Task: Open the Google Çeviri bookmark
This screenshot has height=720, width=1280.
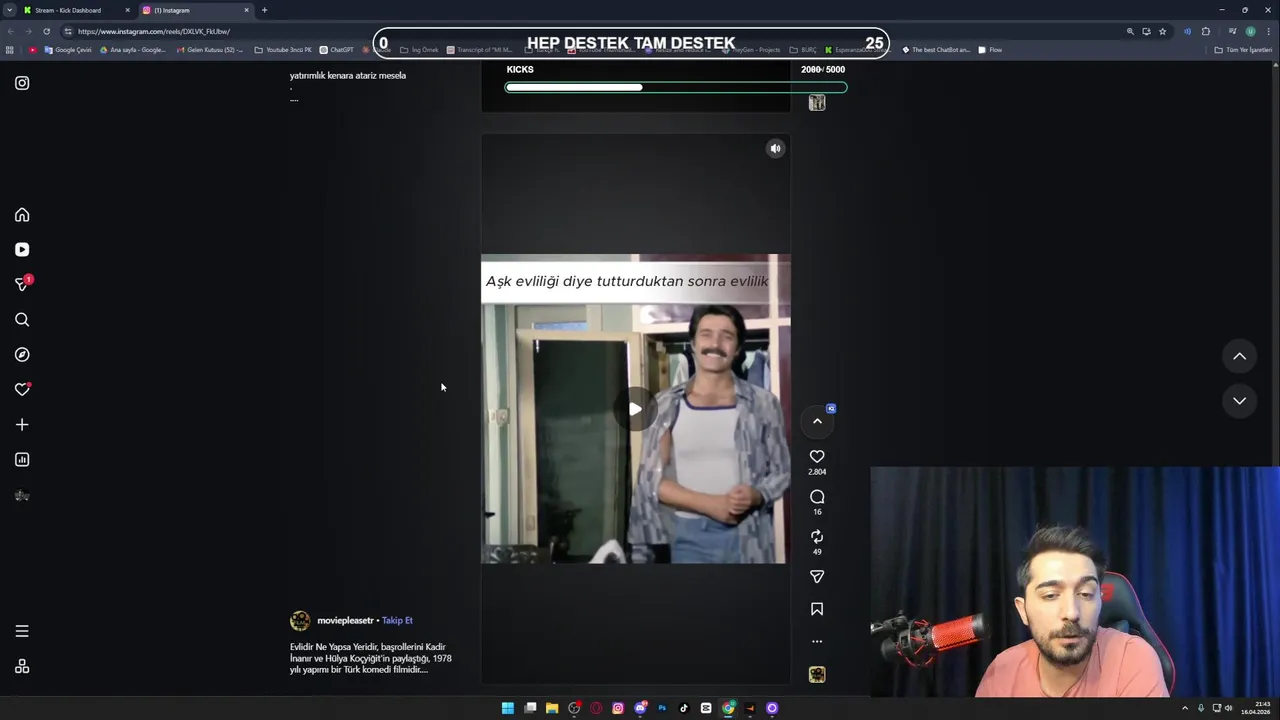Action: (68, 50)
